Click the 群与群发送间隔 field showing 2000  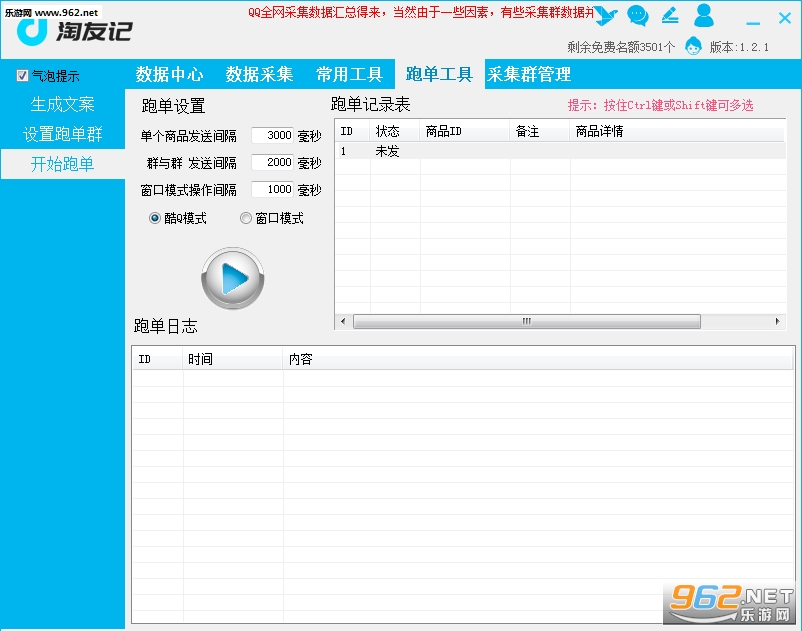point(273,163)
